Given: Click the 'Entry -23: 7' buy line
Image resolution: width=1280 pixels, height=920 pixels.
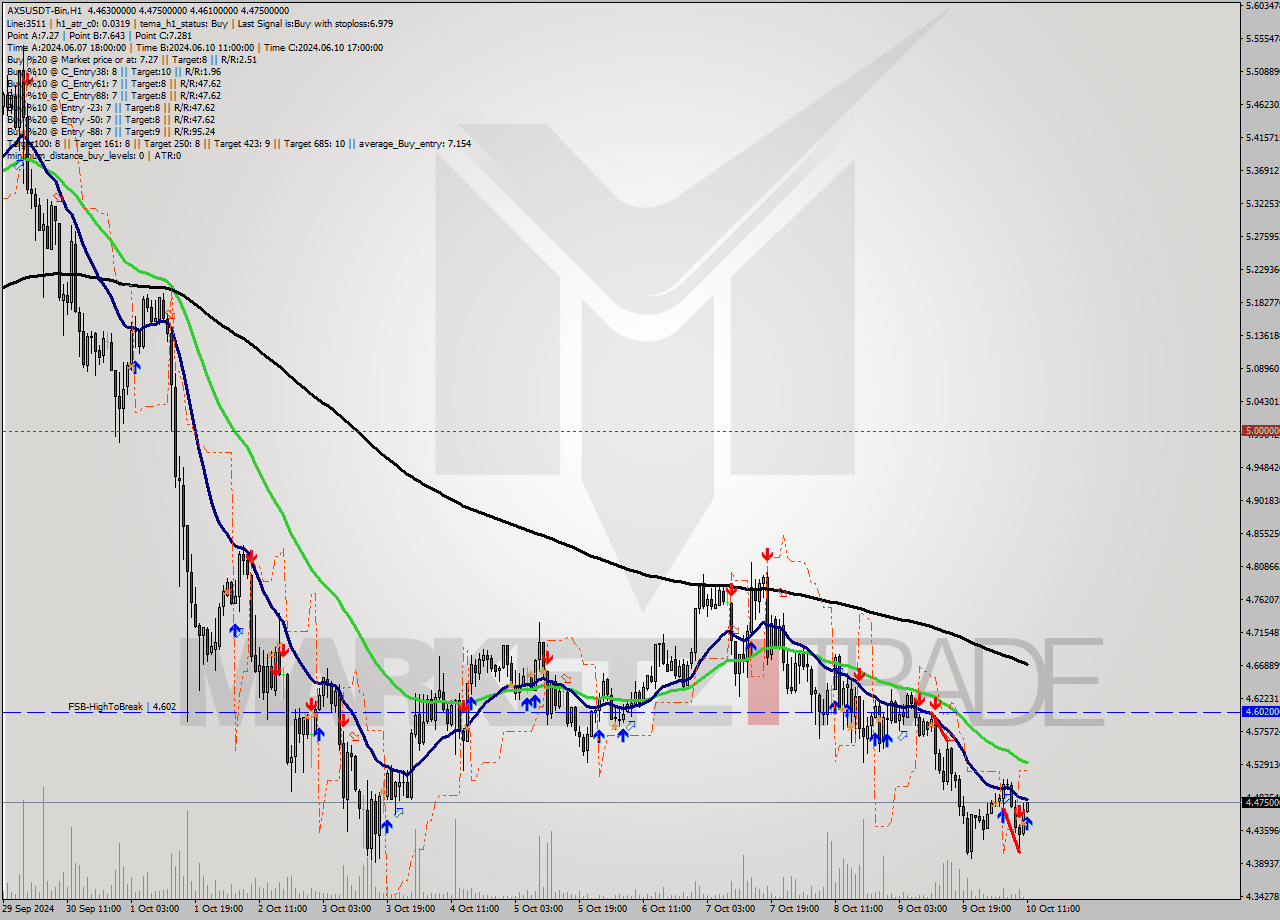Looking at the screenshot, I should [x=110, y=107].
